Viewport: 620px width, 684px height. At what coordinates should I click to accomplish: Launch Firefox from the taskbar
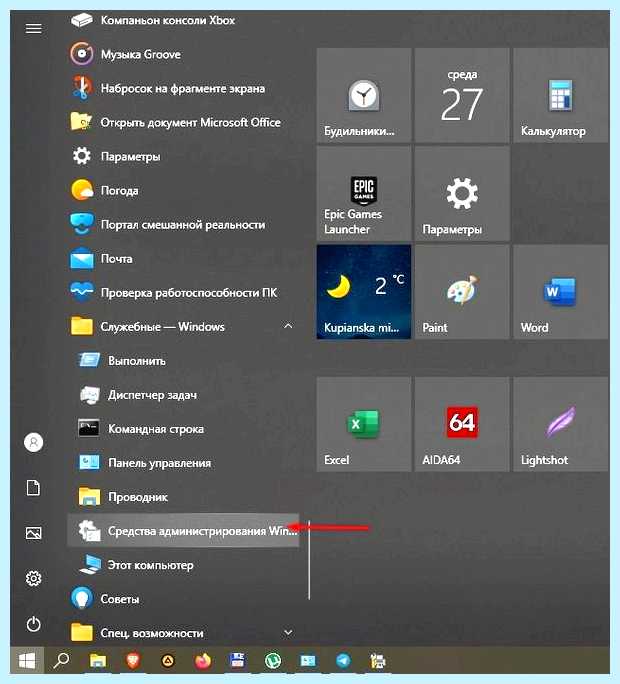coord(203,661)
